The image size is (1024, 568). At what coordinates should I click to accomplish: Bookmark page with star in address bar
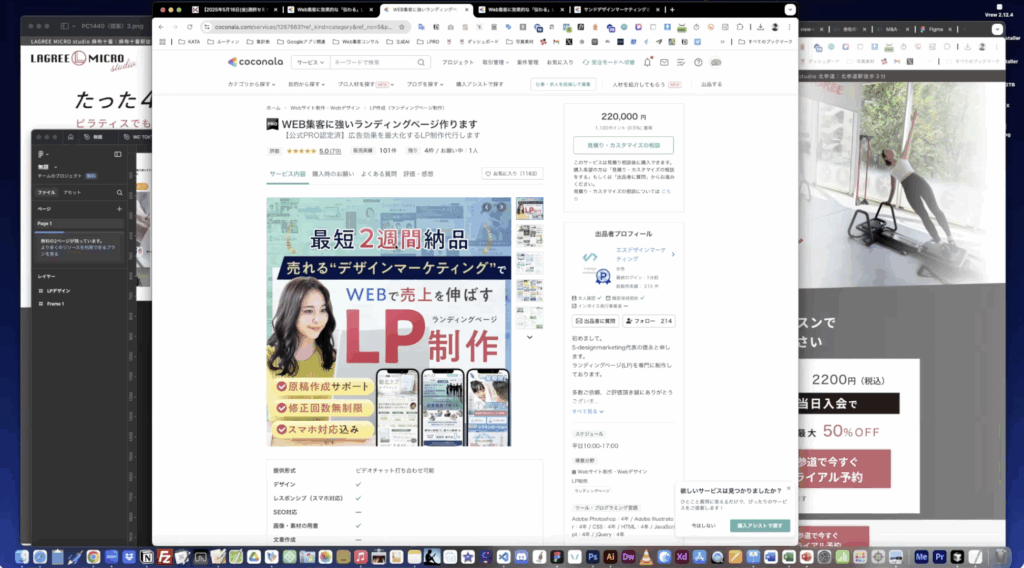point(402,27)
